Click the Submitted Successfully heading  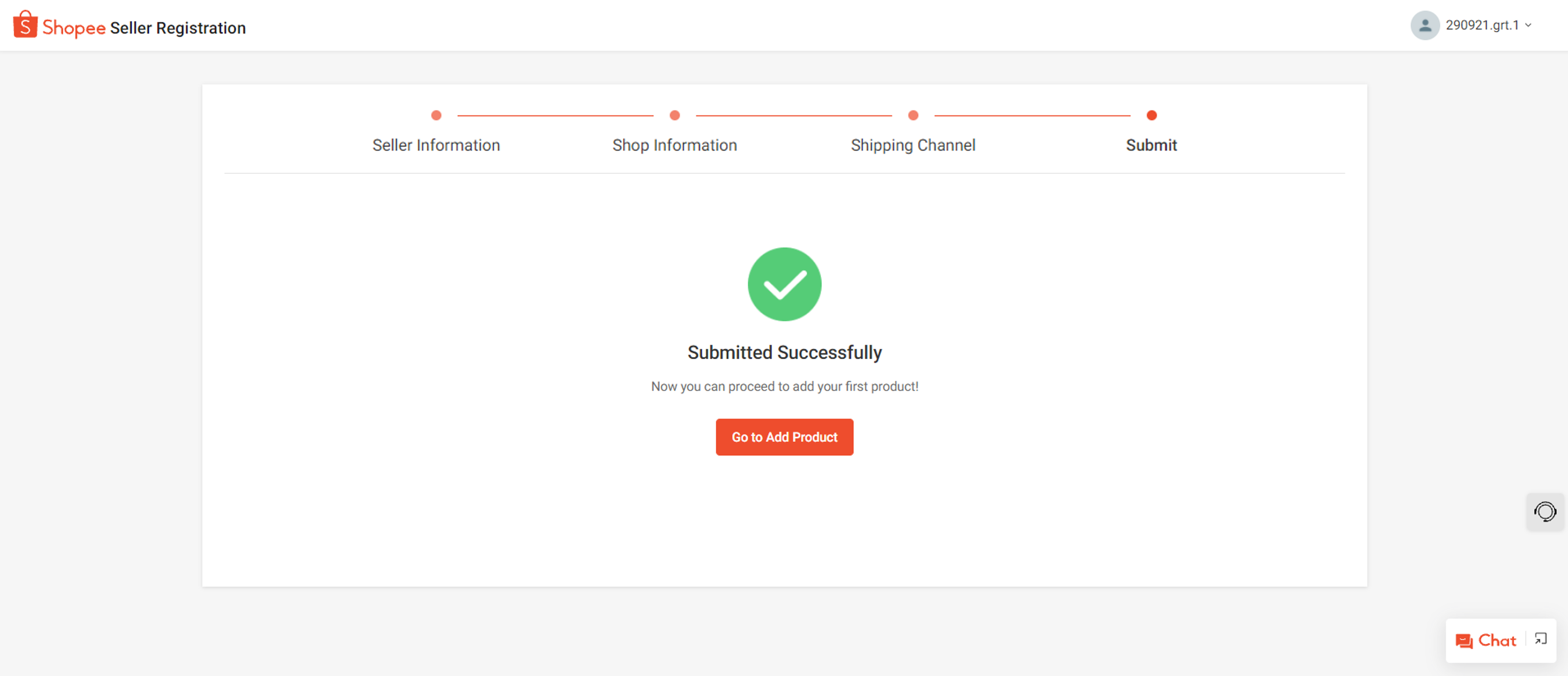(x=785, y=351)
